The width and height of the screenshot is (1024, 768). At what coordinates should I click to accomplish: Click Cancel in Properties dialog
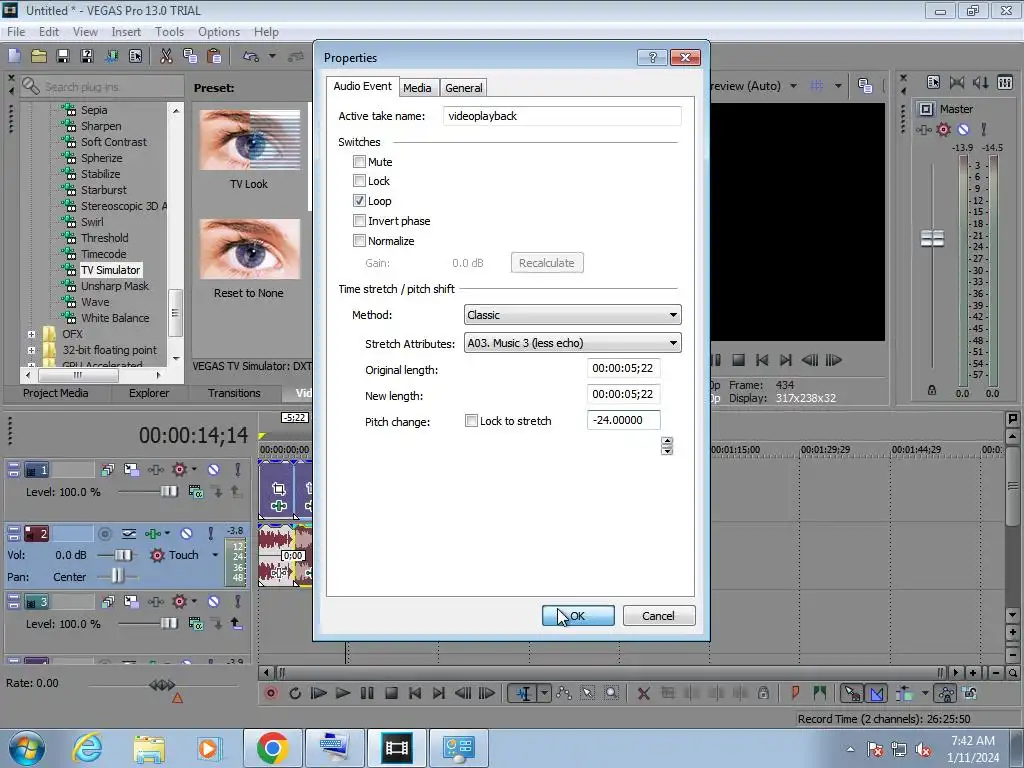658,616
